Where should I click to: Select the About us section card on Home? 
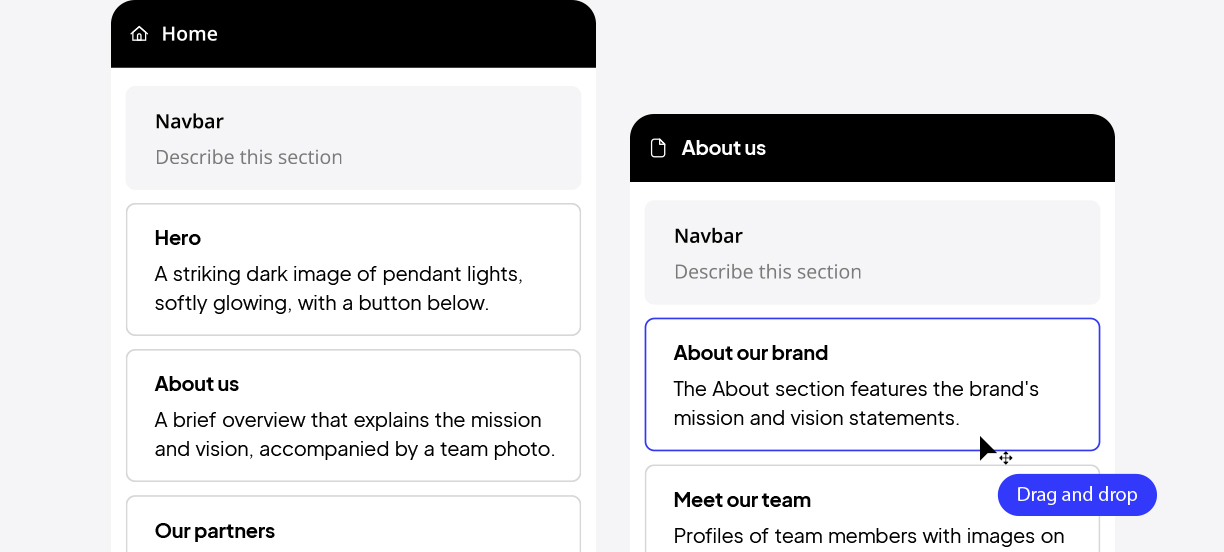353,416
